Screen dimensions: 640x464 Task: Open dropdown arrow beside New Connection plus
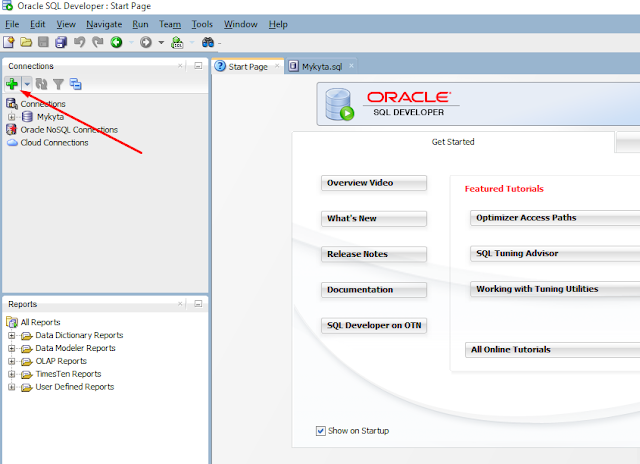[27, 84]
